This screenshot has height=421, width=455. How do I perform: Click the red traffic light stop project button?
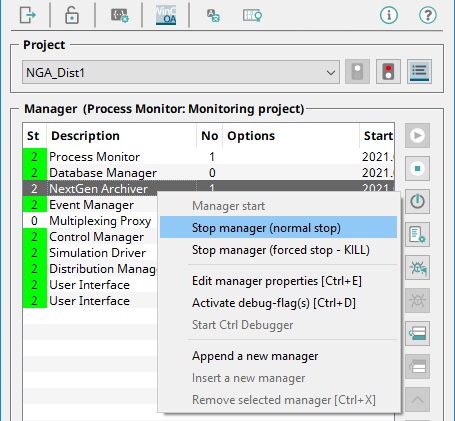388,71
